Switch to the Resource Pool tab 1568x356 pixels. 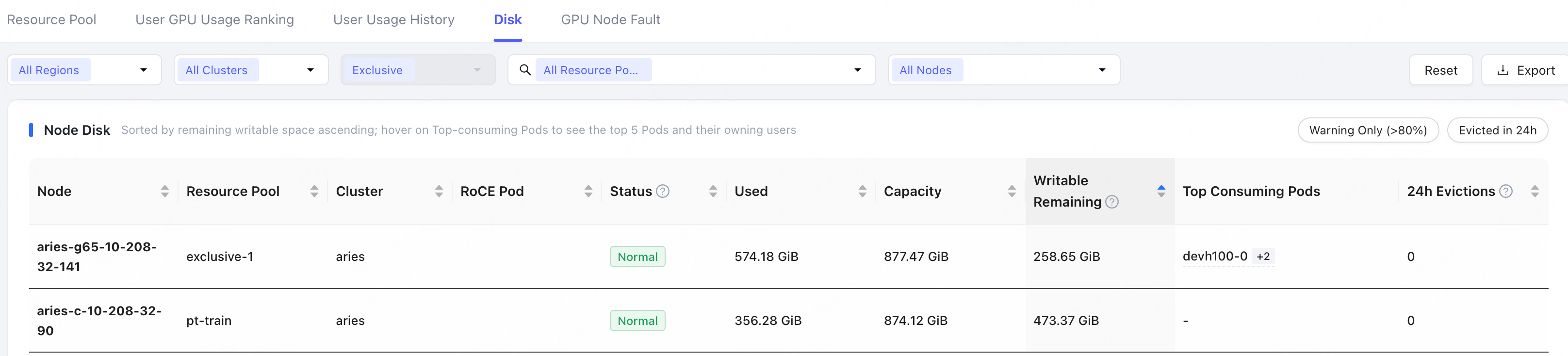pyautogui.click(x=52, y=19)
